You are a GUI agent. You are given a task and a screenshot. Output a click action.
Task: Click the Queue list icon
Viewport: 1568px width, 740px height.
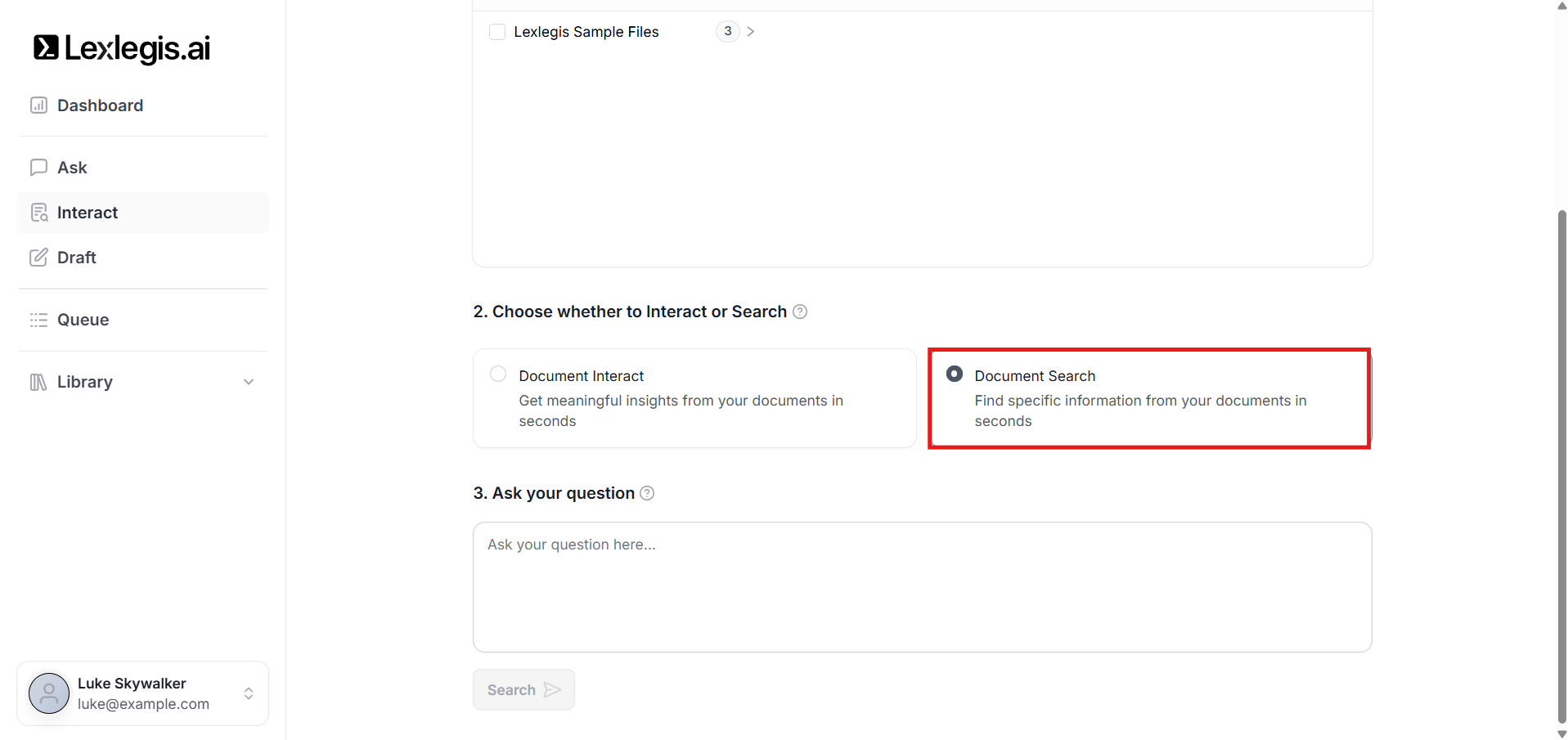click(38, 320)
